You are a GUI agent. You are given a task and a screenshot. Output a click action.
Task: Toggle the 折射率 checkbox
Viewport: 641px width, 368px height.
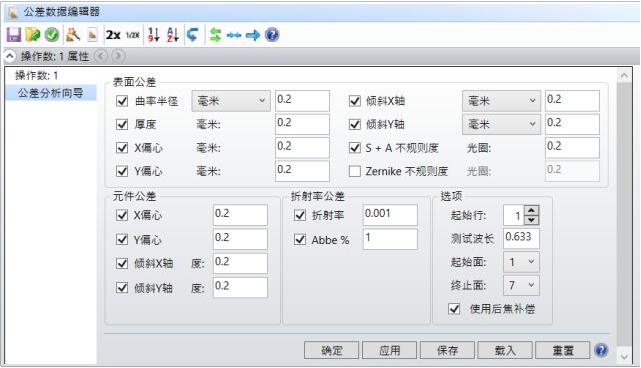300,215
